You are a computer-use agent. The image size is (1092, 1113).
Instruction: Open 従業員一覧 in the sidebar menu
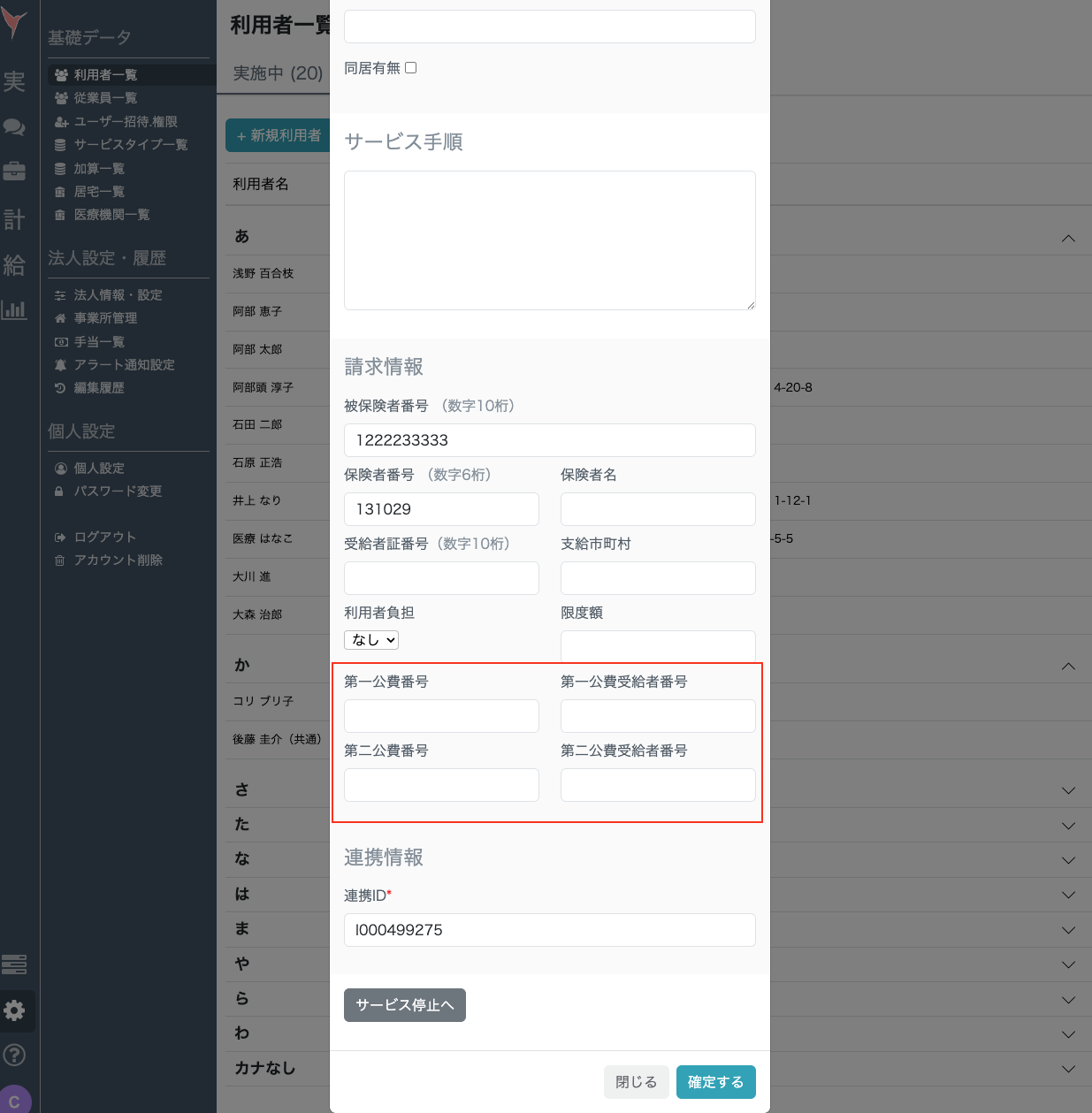click(x=105, y=98)
